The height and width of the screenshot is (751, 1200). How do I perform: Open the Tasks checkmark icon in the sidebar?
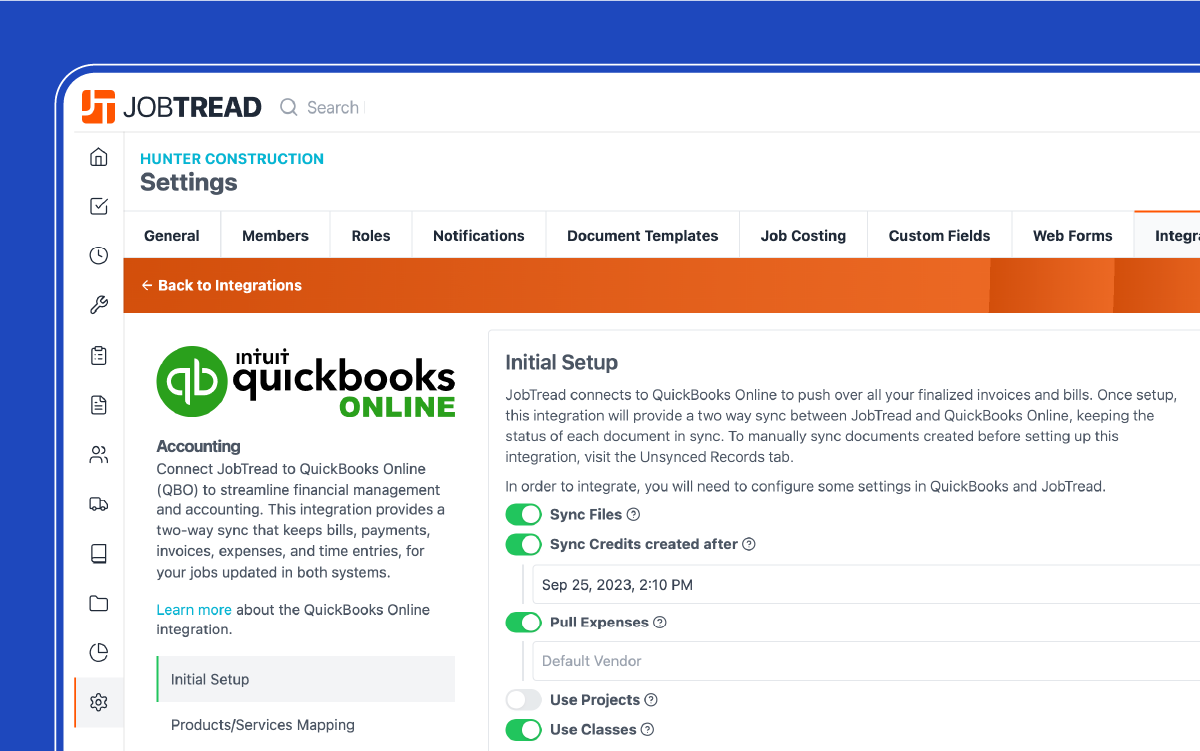click(x=98, y=206)
